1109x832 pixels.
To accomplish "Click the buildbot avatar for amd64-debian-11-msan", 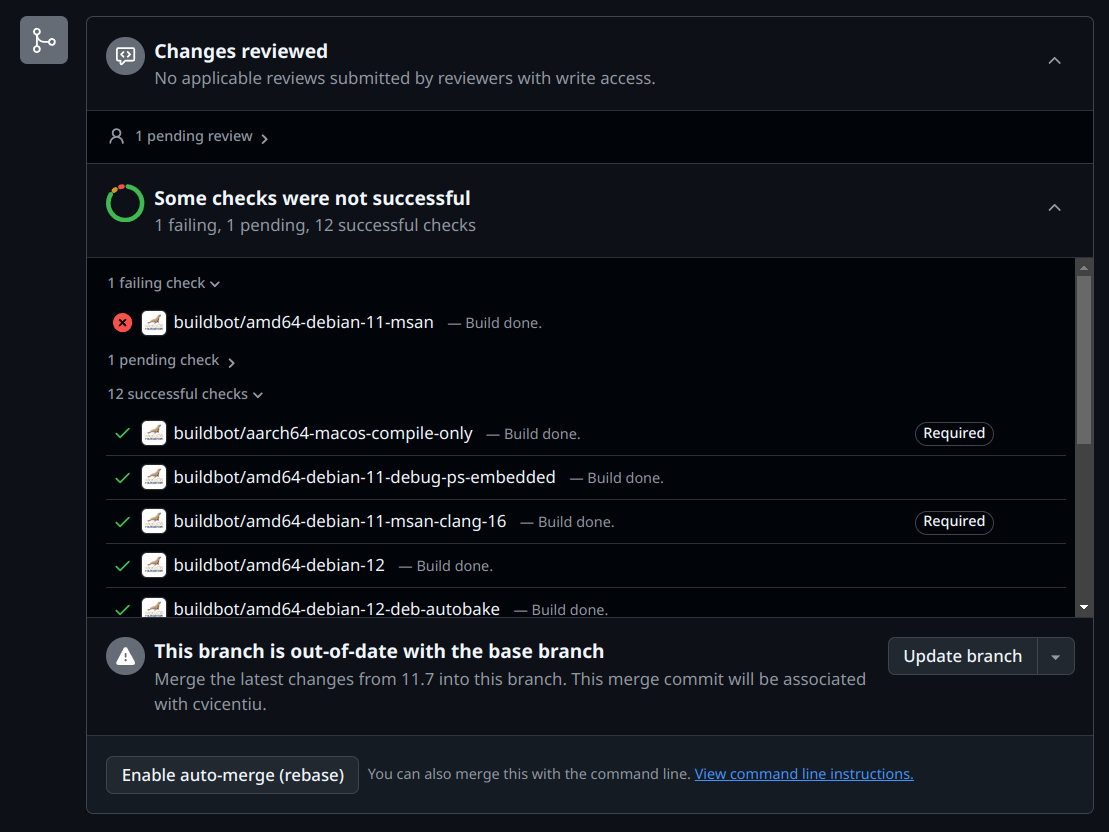I will point(154,323).
